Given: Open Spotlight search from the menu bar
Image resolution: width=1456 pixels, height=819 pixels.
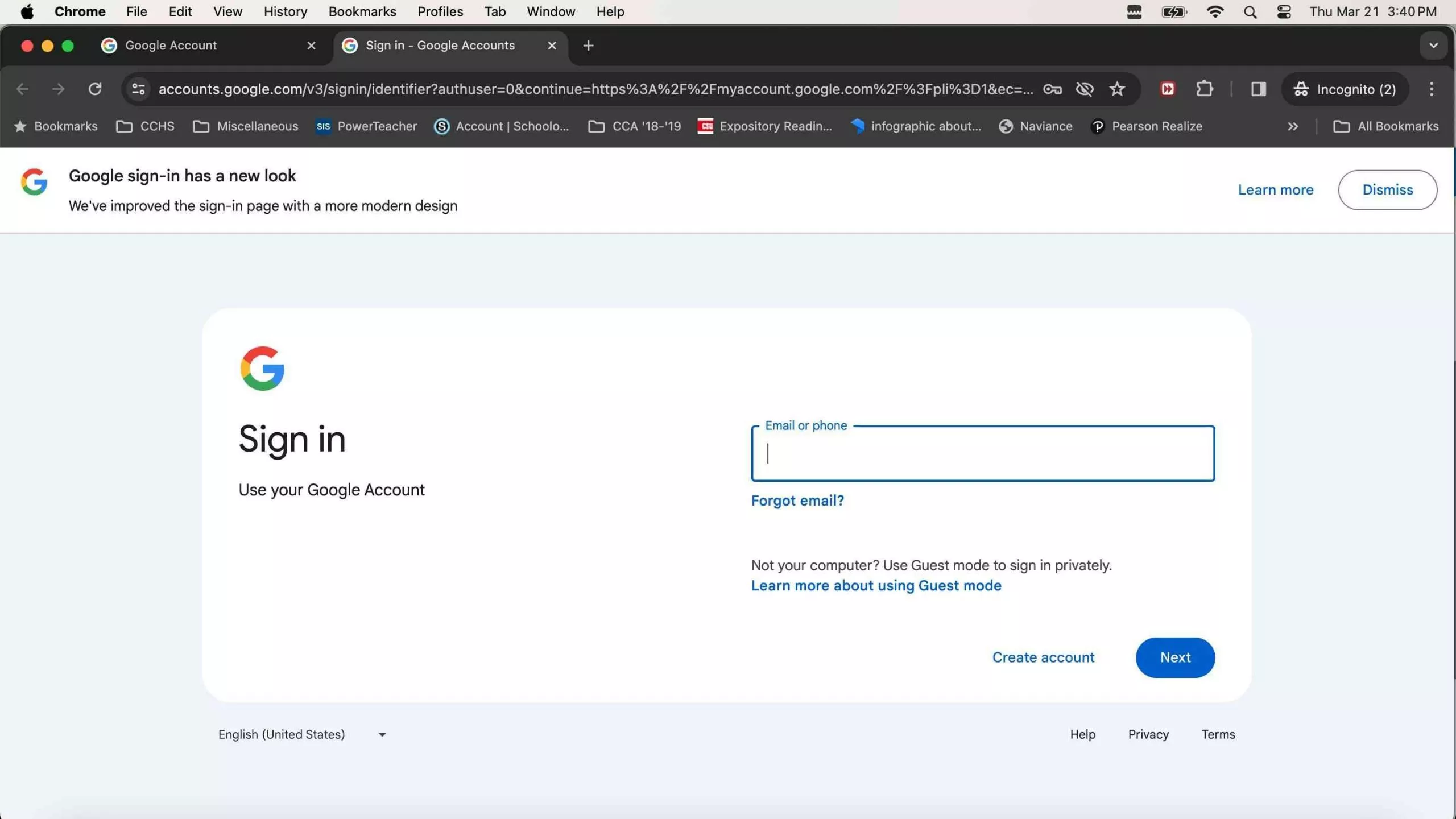Looking at the screenshot, I should (x=1250, y=11).
